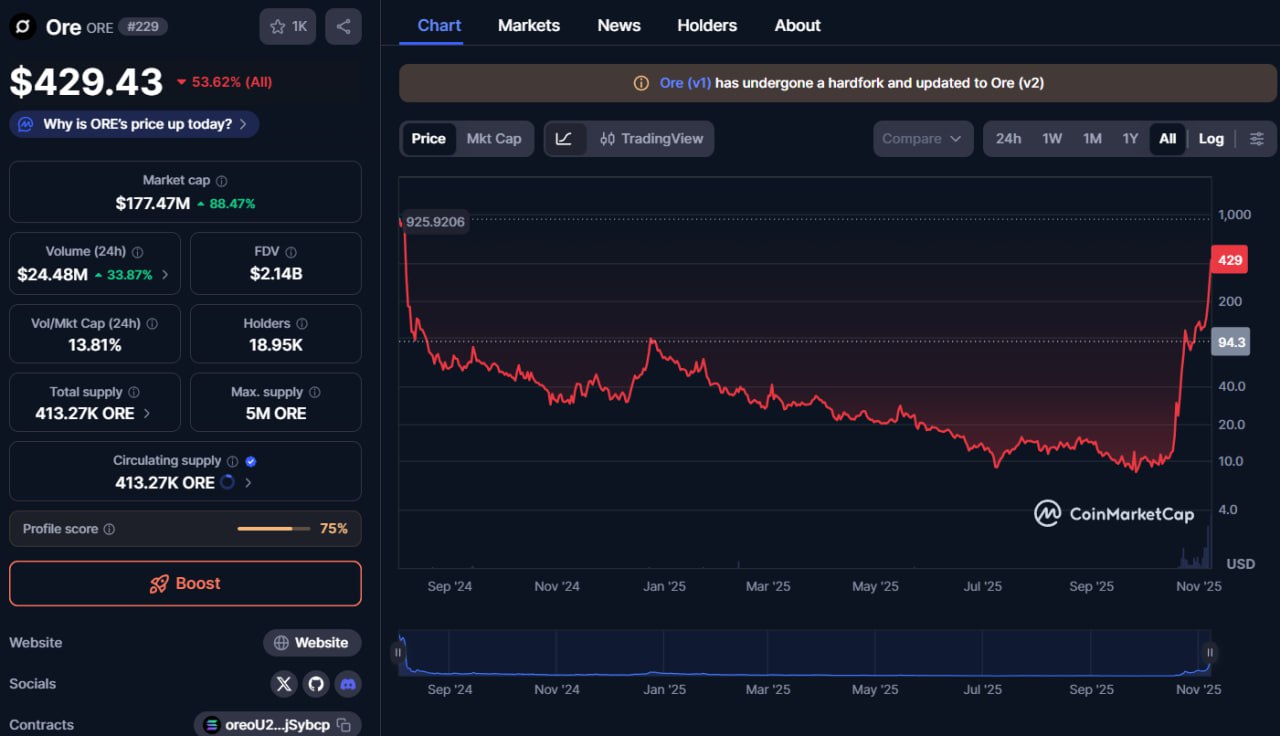This screenshot has width=1280, height=736.
Task: Expand the Volume (24h) details chevron
Action: [x=165, y=275]
